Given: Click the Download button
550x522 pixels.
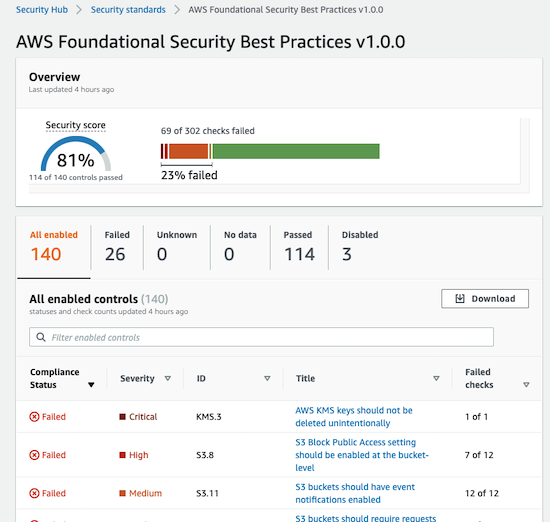Looking at the screenshot, I should (485, 299).
